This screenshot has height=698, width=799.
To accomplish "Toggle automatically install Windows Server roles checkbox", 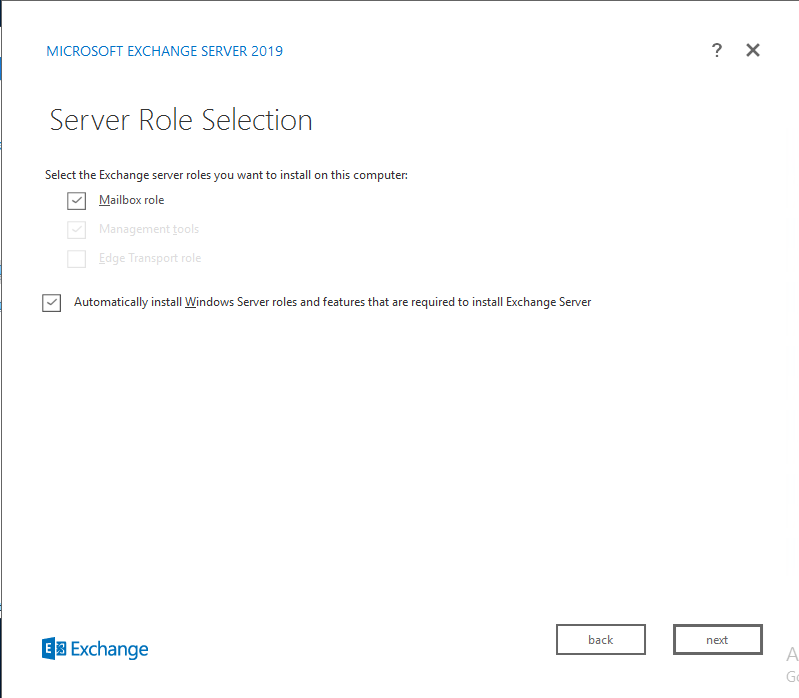I will coord(51,303).
